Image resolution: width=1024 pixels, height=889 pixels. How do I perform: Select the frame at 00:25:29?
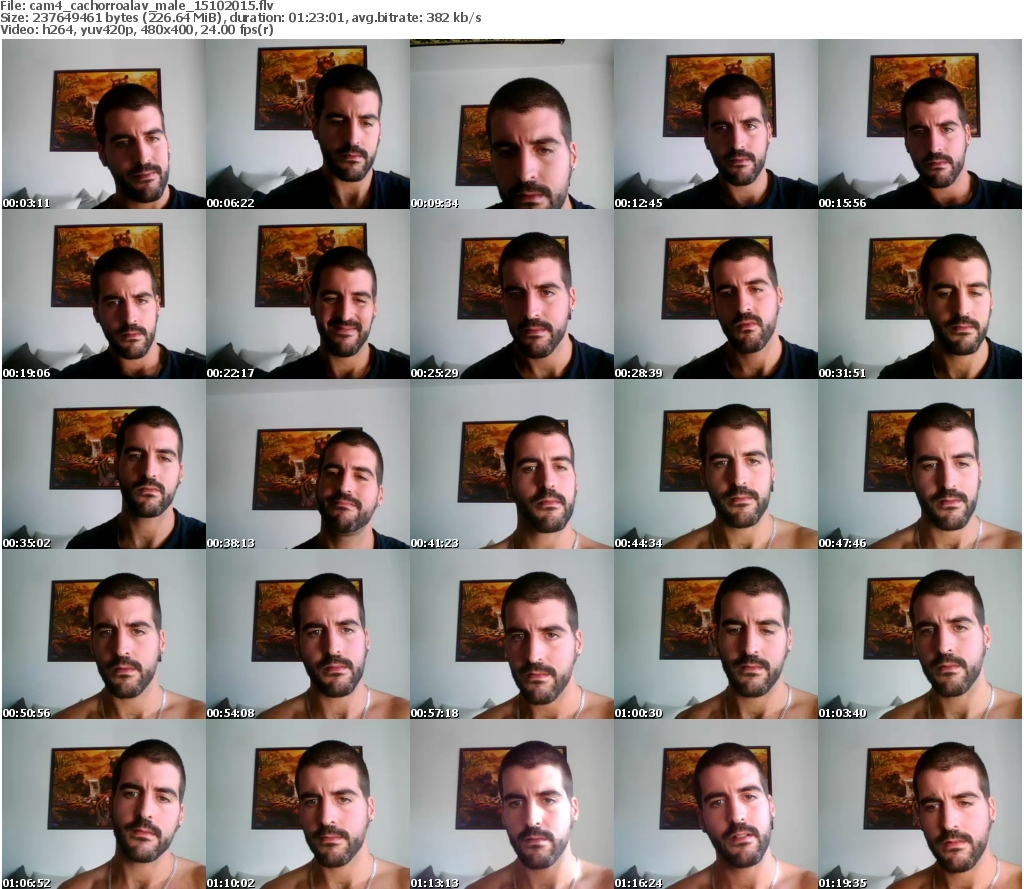pos(511,294)
